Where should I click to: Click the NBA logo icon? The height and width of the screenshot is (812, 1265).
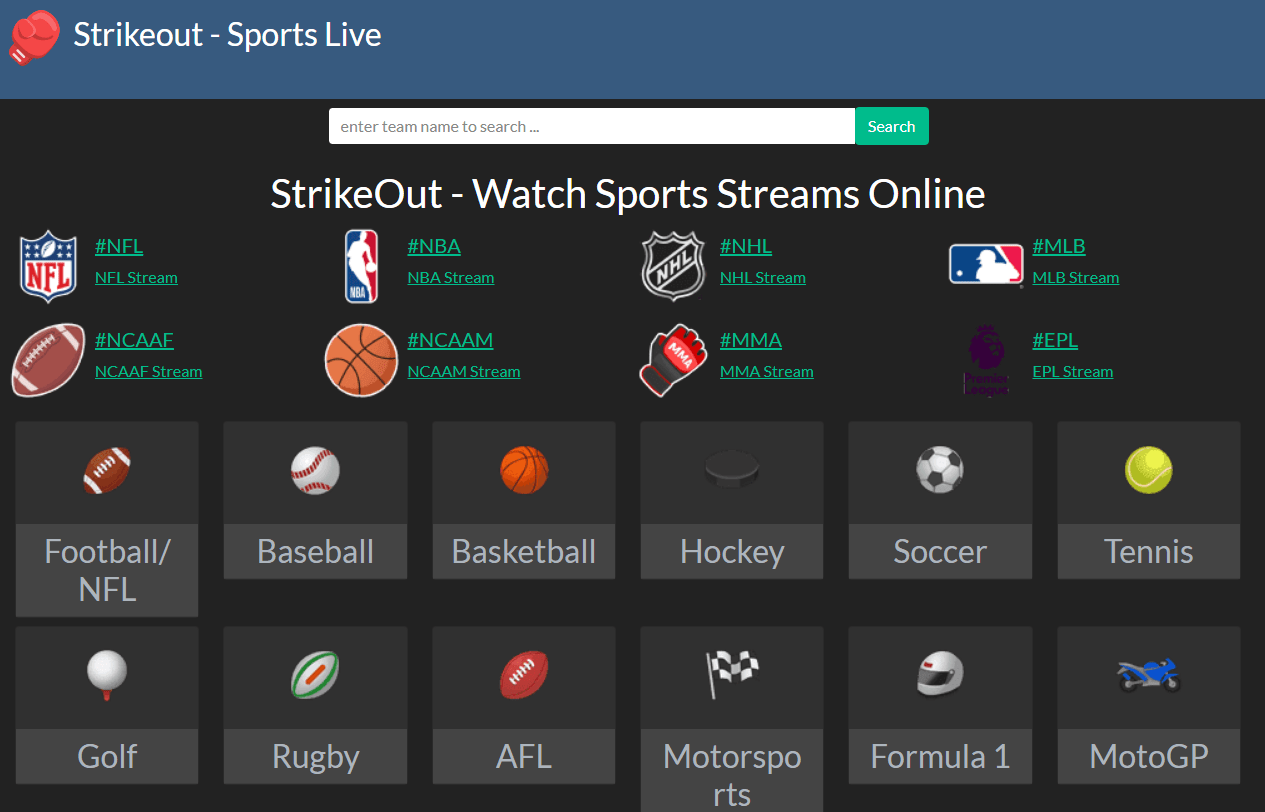coord(362,266)
